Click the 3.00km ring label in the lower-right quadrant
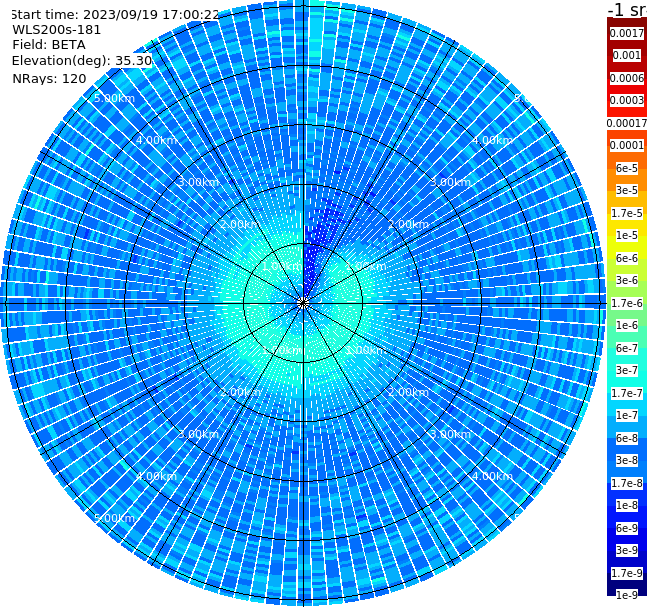647x607 pixels. (x=450, y=434)
